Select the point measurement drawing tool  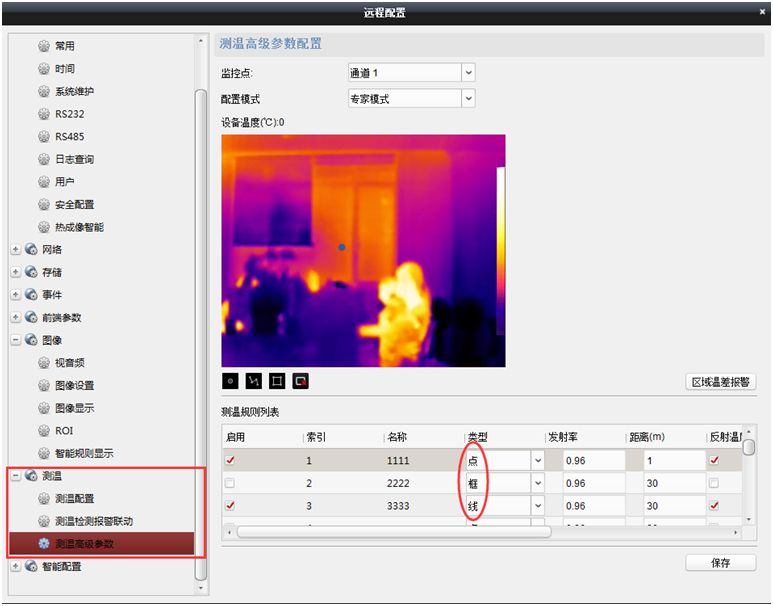pyautogui.click(x=231, y=381)
